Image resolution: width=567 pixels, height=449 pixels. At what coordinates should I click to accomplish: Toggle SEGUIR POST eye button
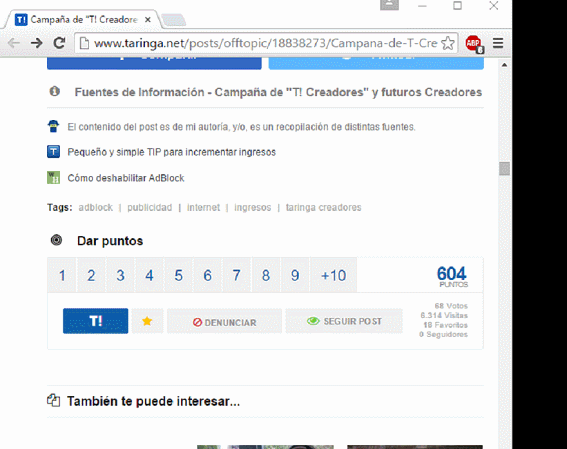pyautogui.click(x=344, y=321)
